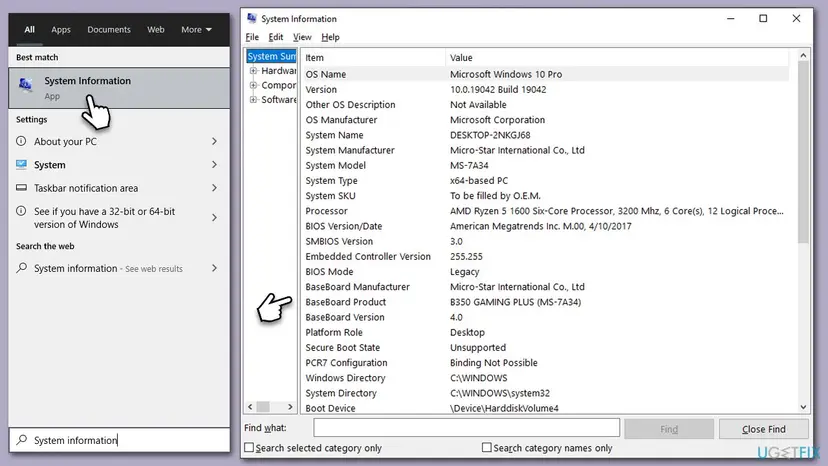This screenshot has width=828, height=466.
Task: Select the Version row
Action: tap(545, 89)
